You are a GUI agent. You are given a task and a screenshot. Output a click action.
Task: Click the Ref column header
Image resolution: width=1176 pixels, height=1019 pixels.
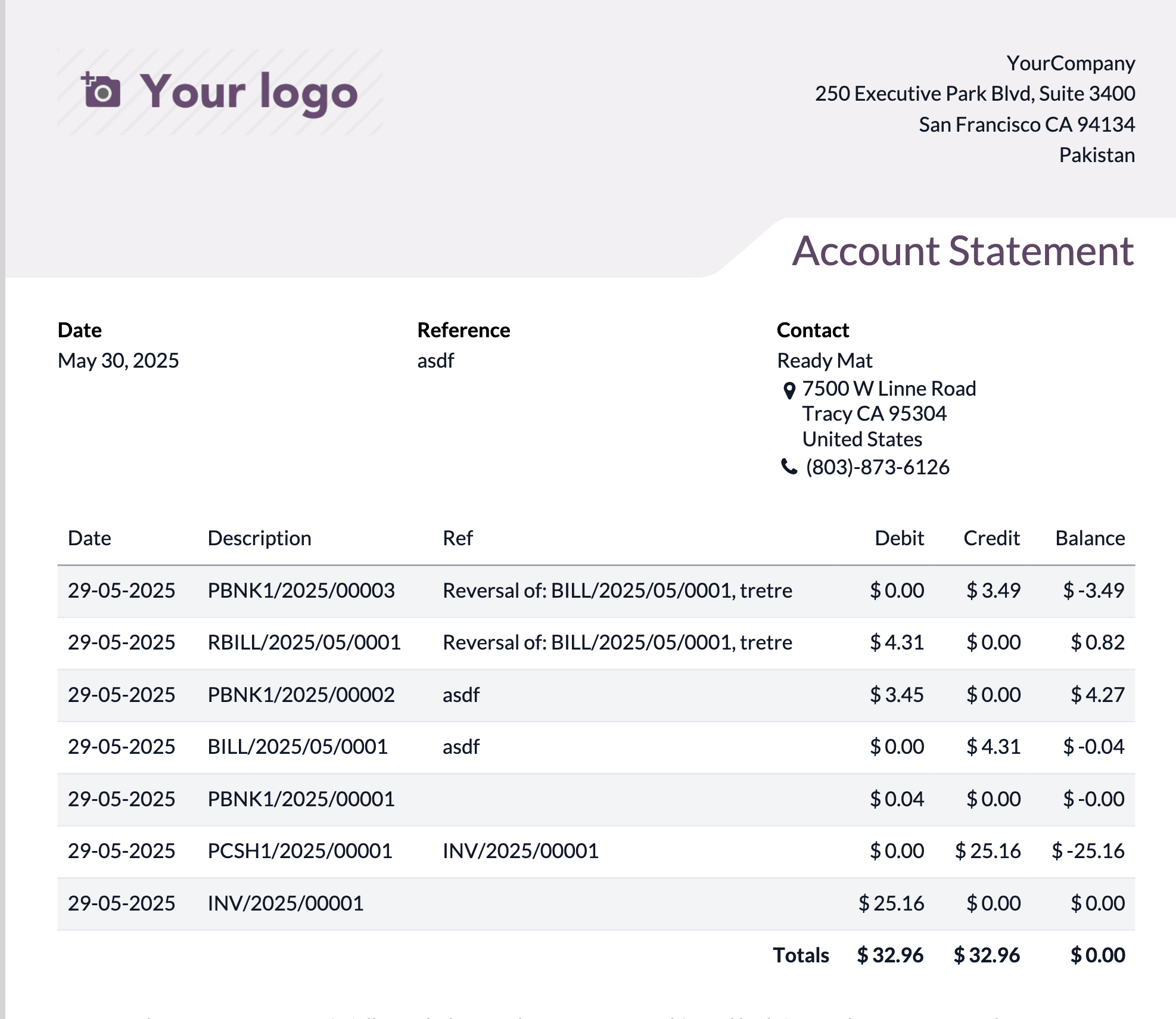point(458,538)
